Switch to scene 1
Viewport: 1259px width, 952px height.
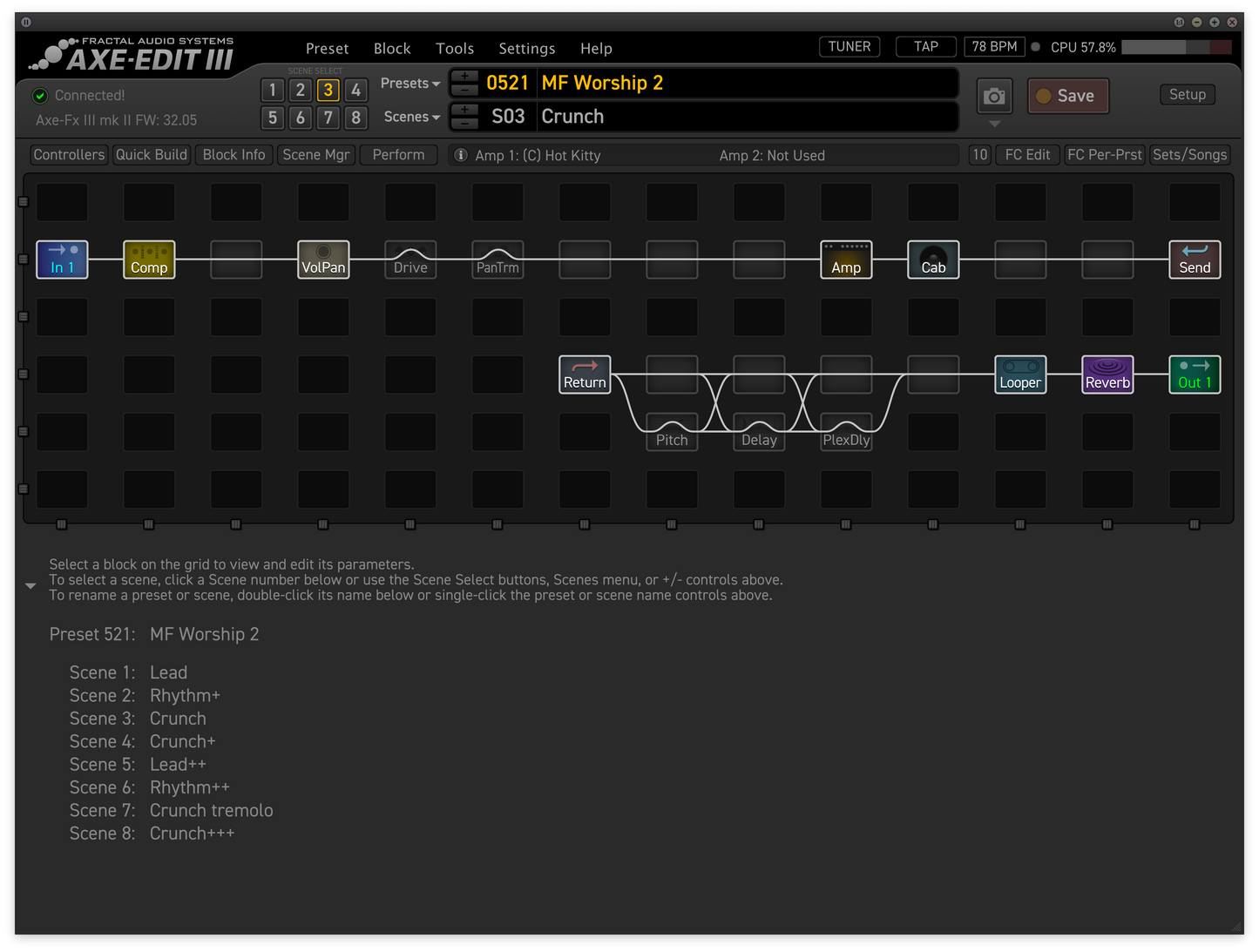273,90
